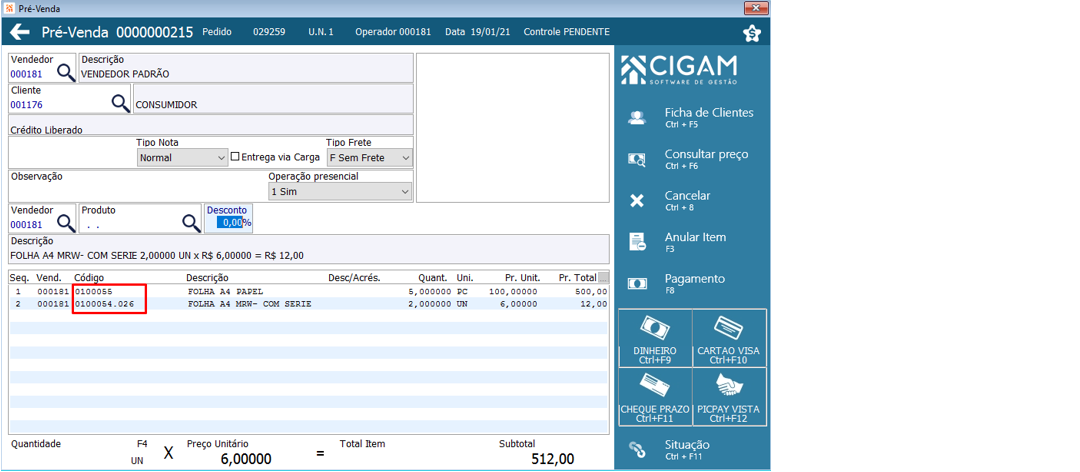Click the Quant. column header

pos(433,278)
